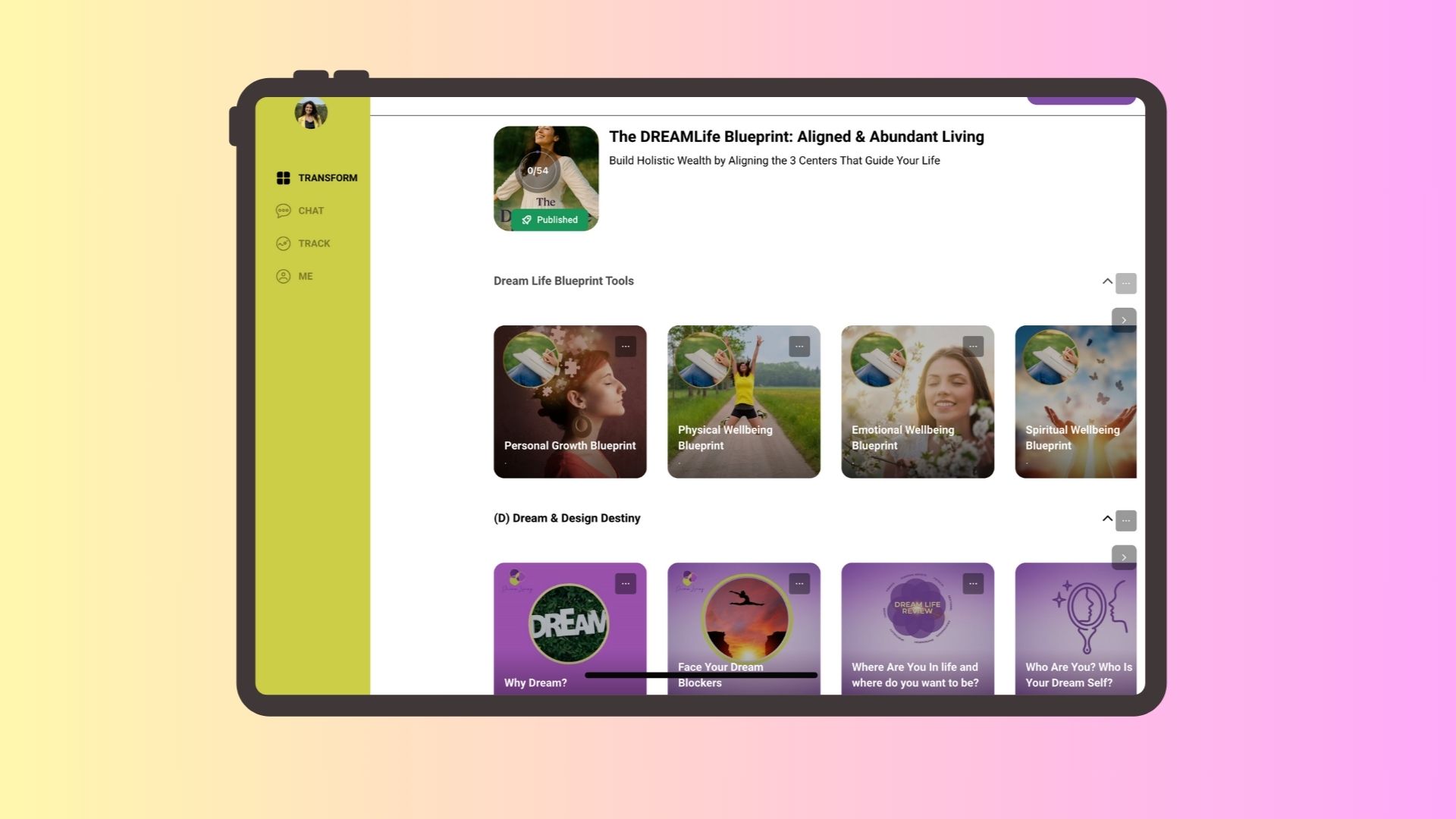Open Emotional Wellbeing Blueprint card

tap(918, 402)
